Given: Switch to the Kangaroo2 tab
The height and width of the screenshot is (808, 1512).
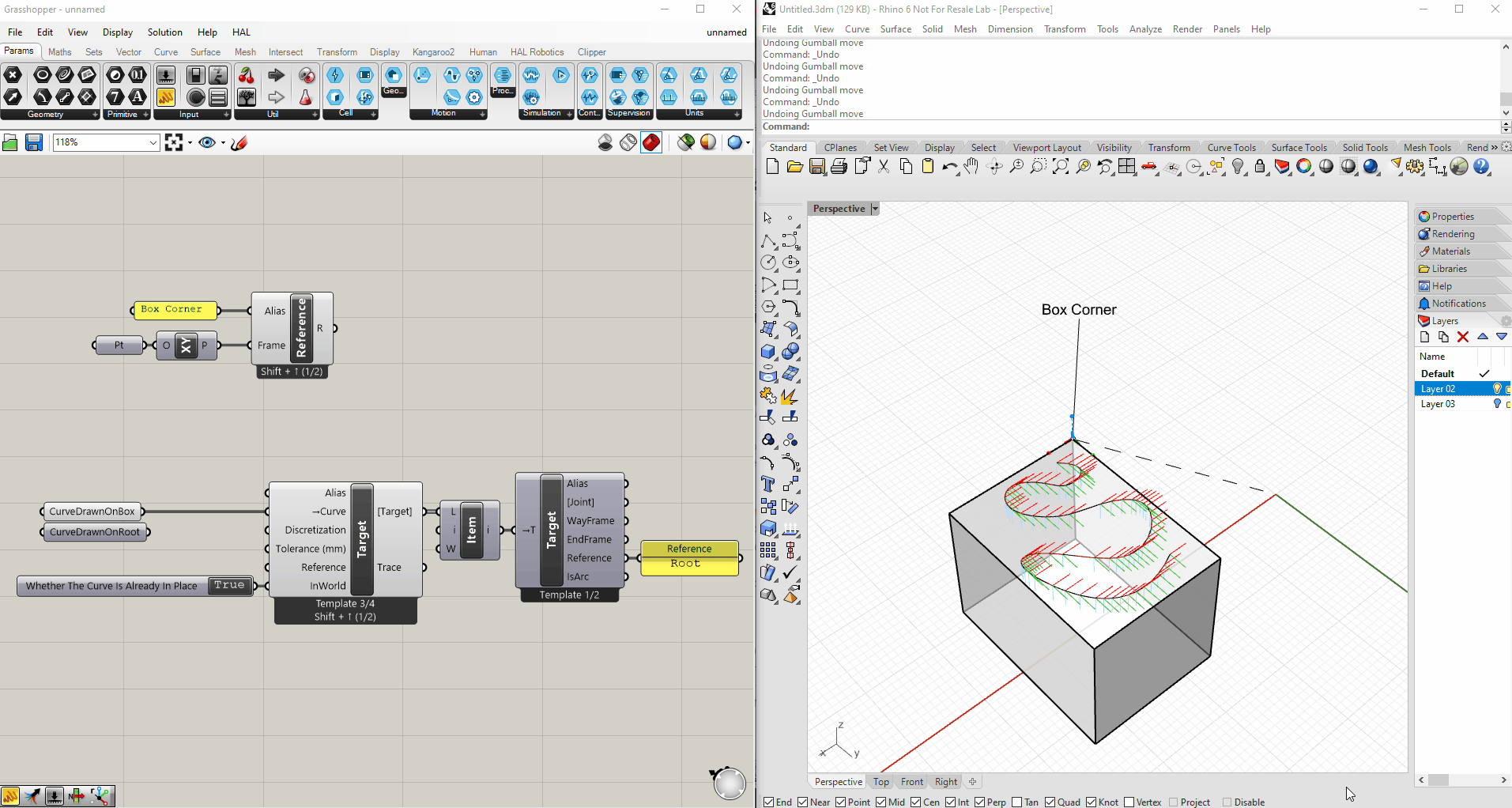Looking at the screenshot, I should click(433, 52).
